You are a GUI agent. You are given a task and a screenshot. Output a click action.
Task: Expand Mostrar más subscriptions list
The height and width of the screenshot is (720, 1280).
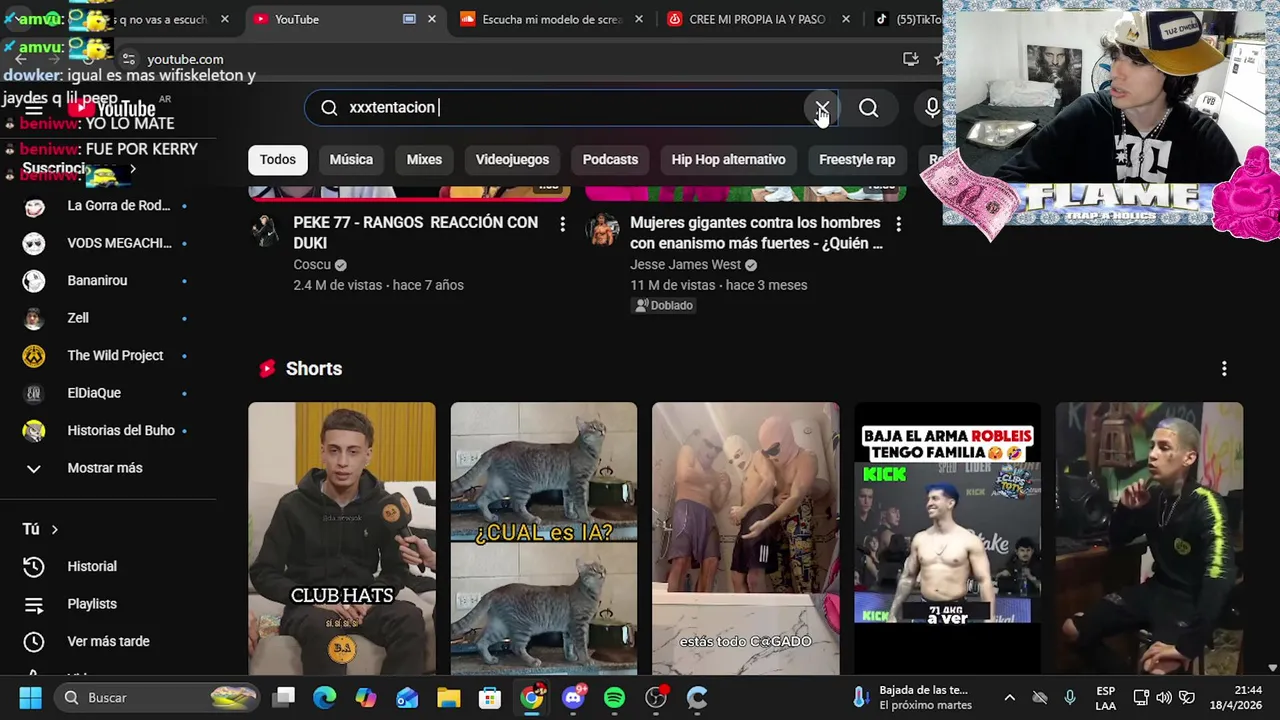point(108,468)
